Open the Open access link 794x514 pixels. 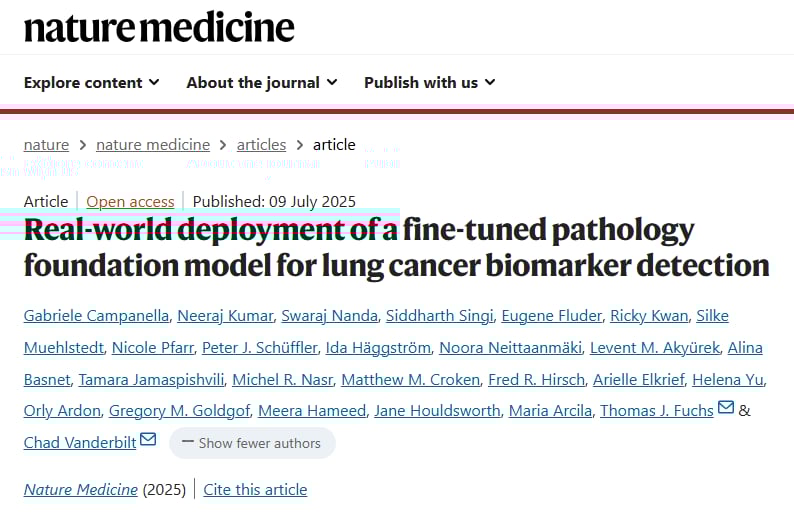(130, 201)
